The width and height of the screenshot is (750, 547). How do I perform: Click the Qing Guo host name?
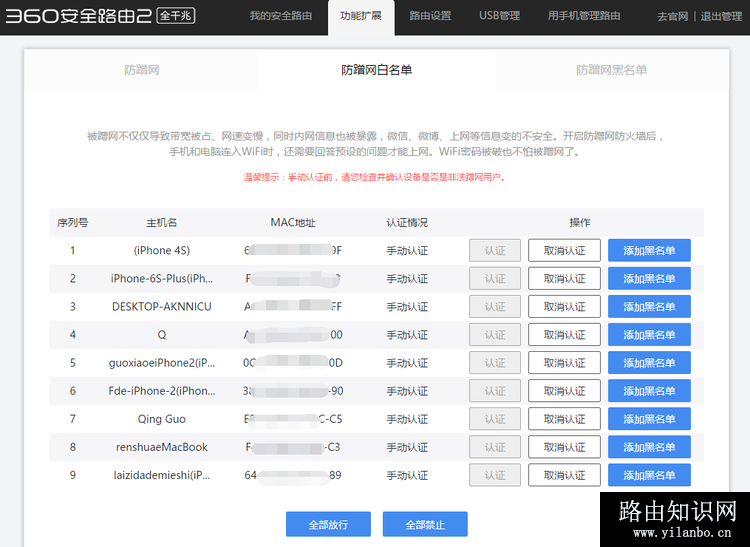coord(162,419)
